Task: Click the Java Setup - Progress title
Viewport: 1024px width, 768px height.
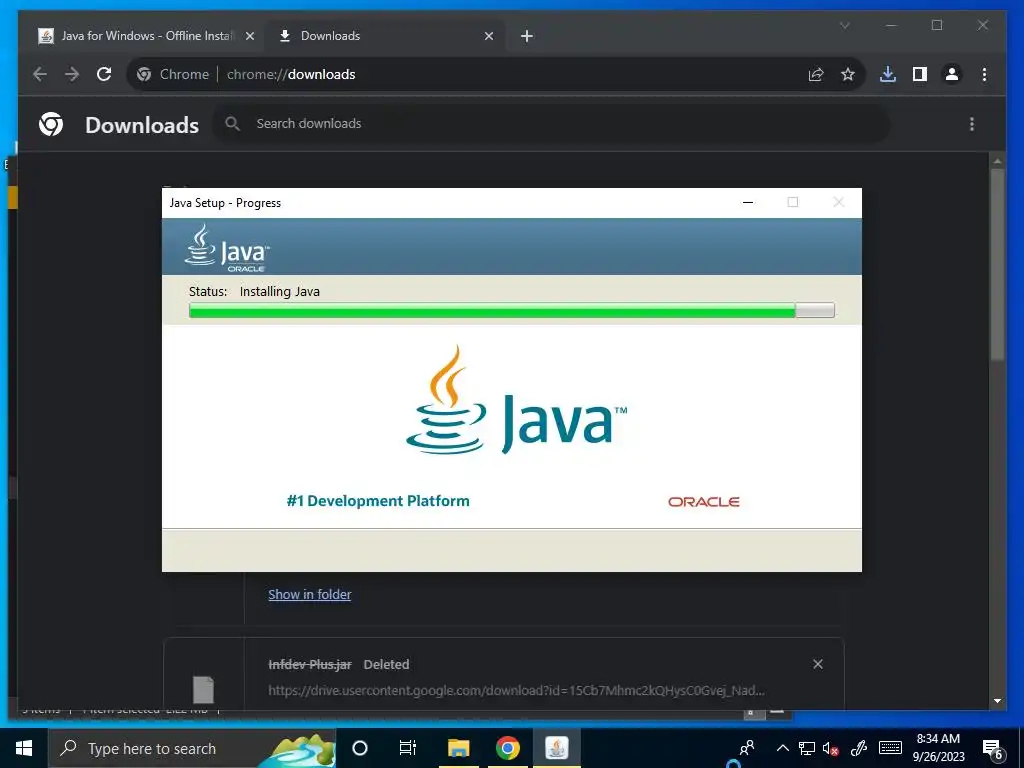Action: tap(225, 203)
